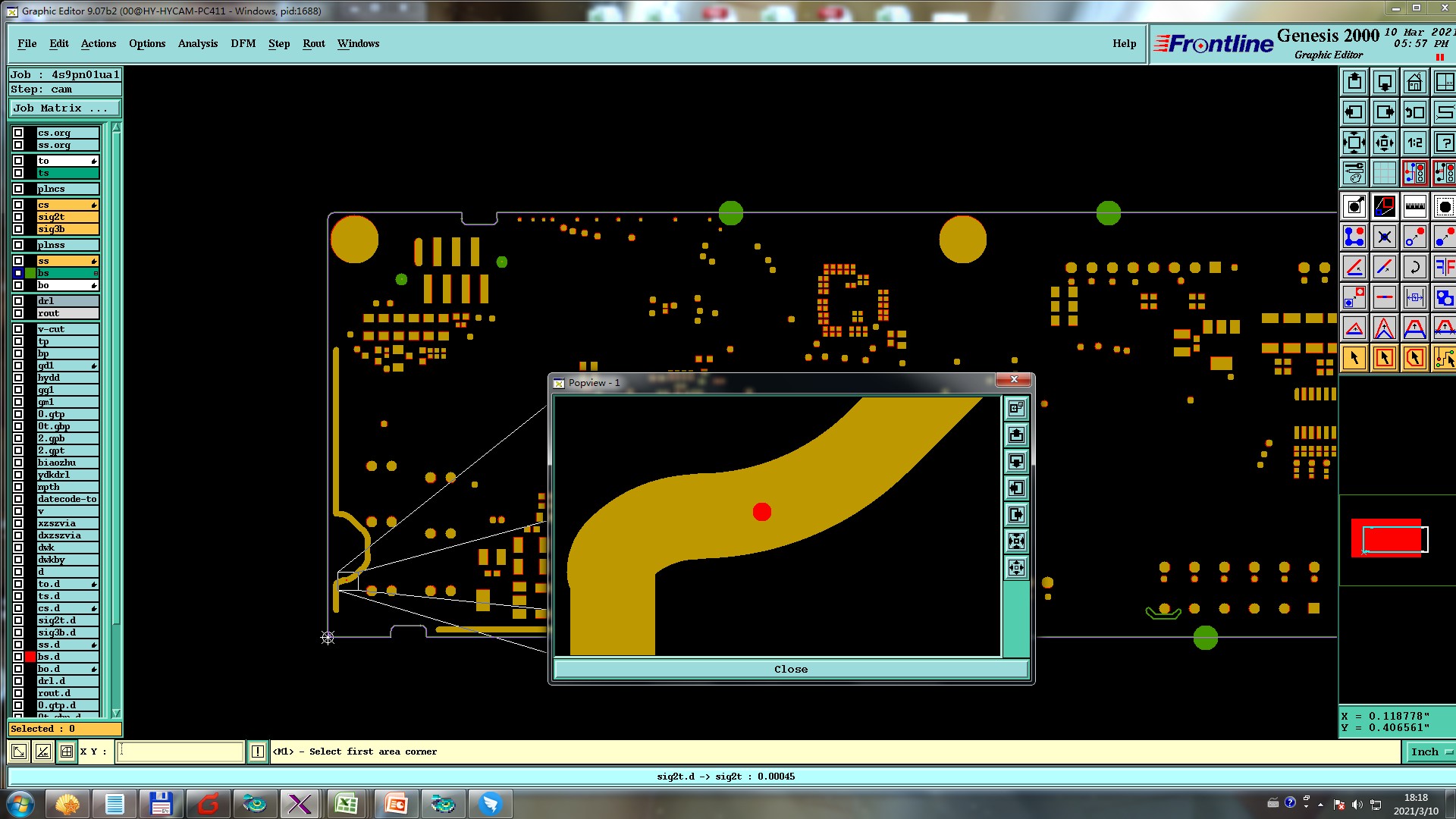
Task: Click Close button in Popview
Action: 790,669
